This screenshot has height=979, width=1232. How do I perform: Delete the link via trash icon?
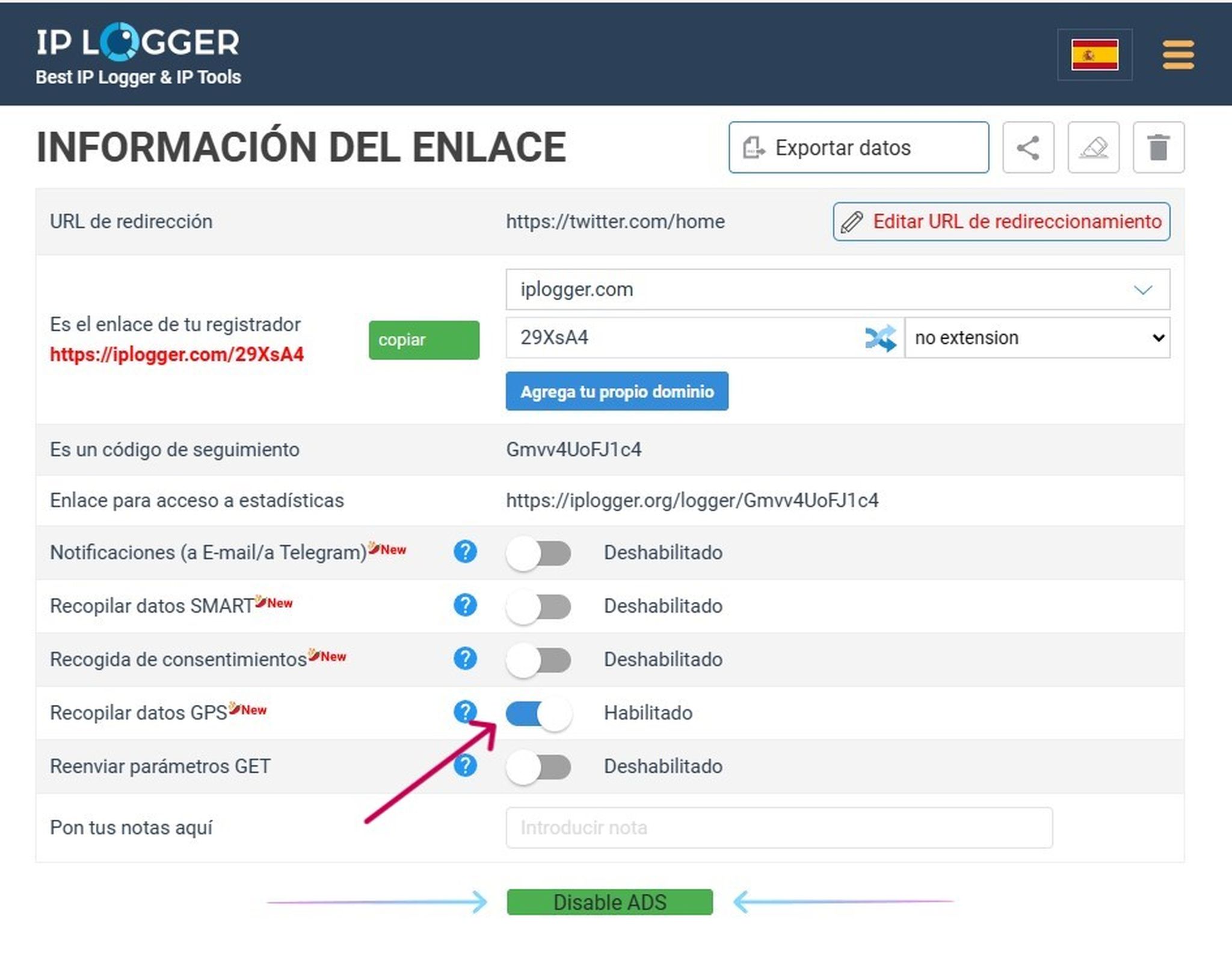[x=1159, y=148]
